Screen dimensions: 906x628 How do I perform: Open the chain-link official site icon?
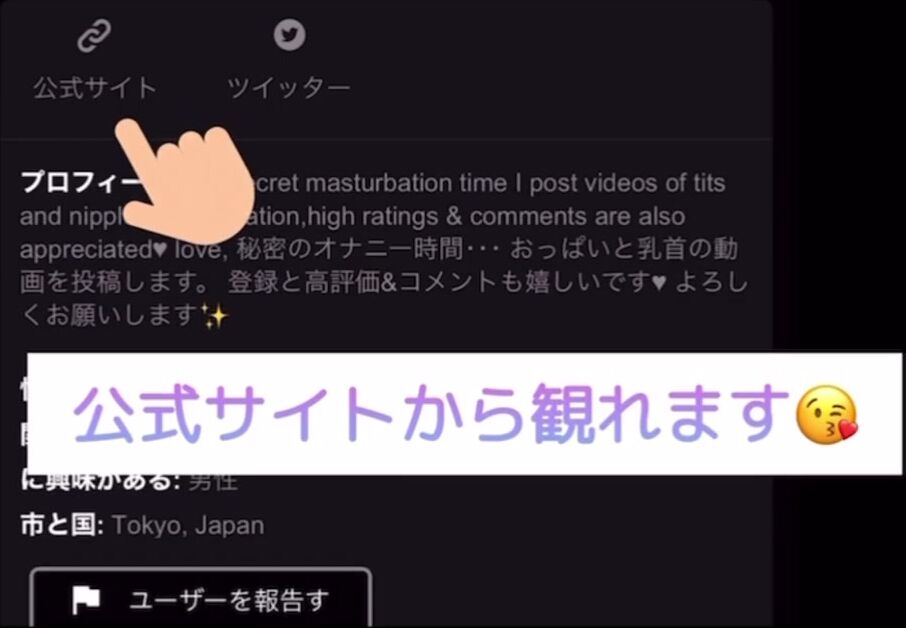(x=94, y=36)
